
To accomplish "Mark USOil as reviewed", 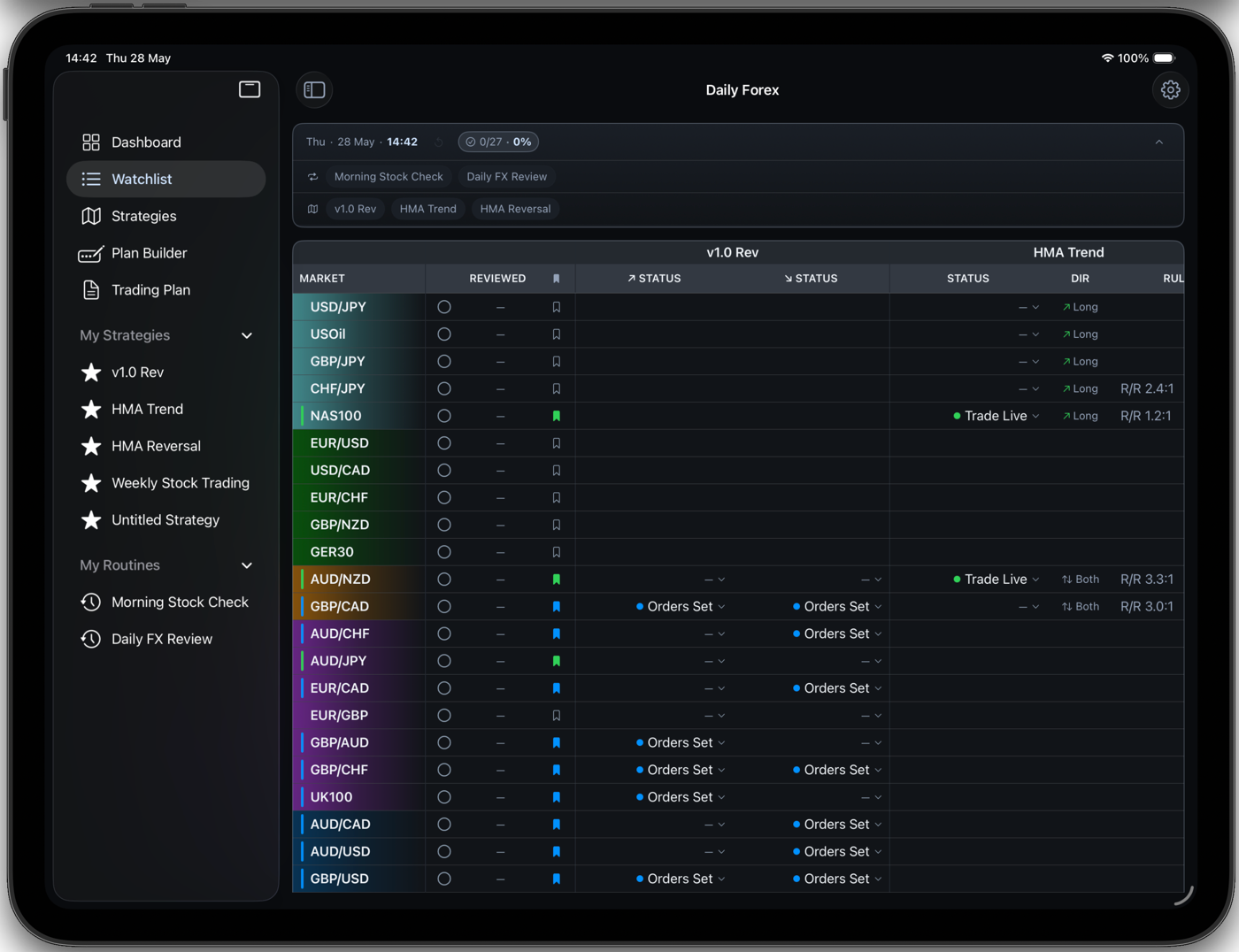I will tap(444, 334).
